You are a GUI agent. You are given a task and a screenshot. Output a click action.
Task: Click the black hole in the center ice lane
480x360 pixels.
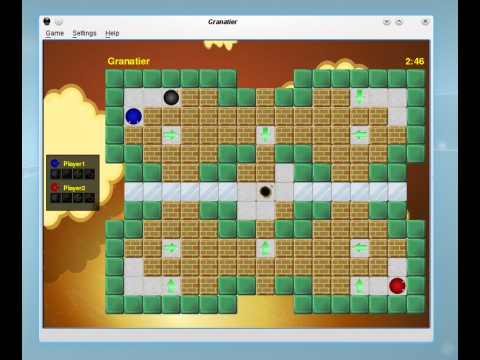click(x=265, y=192)
